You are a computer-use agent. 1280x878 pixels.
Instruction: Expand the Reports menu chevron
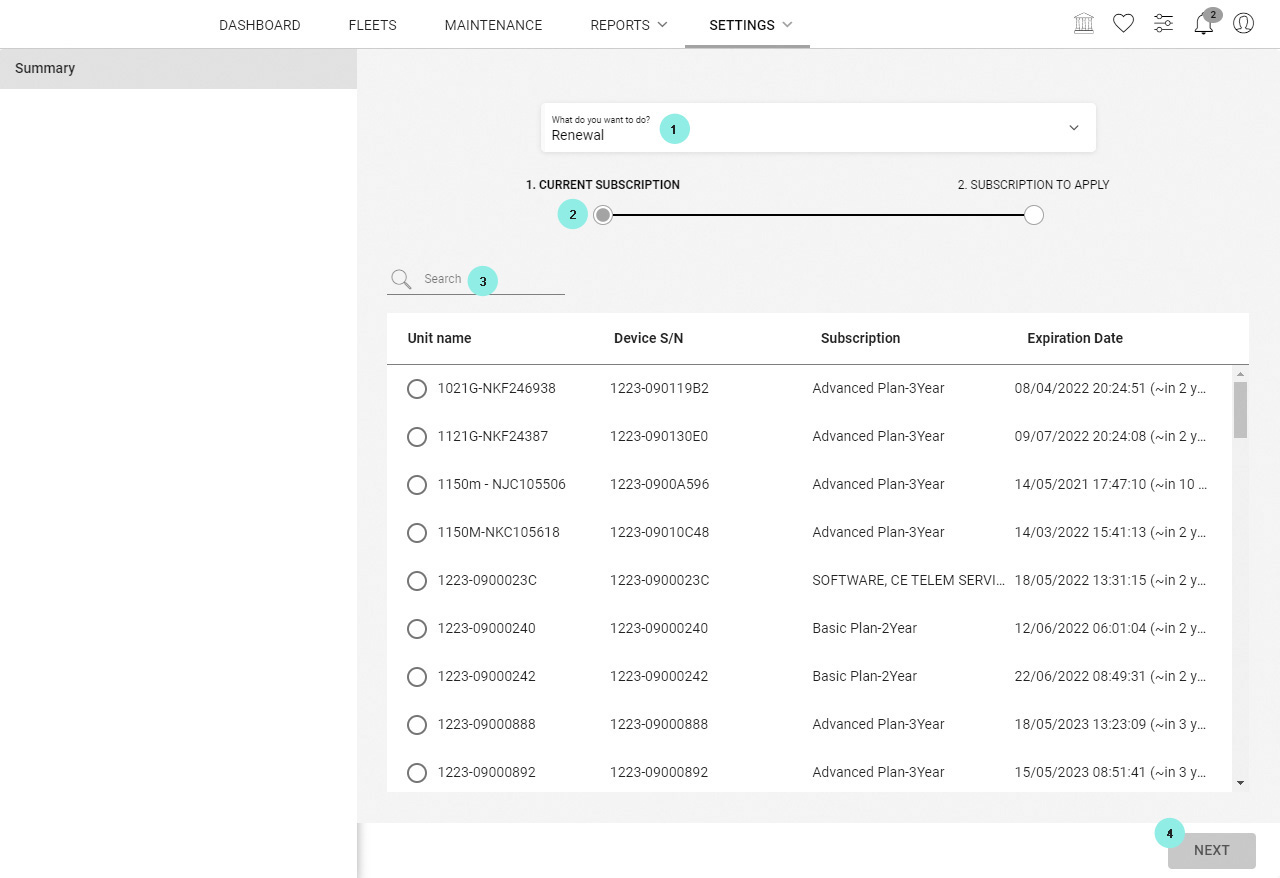pos(662,25)
